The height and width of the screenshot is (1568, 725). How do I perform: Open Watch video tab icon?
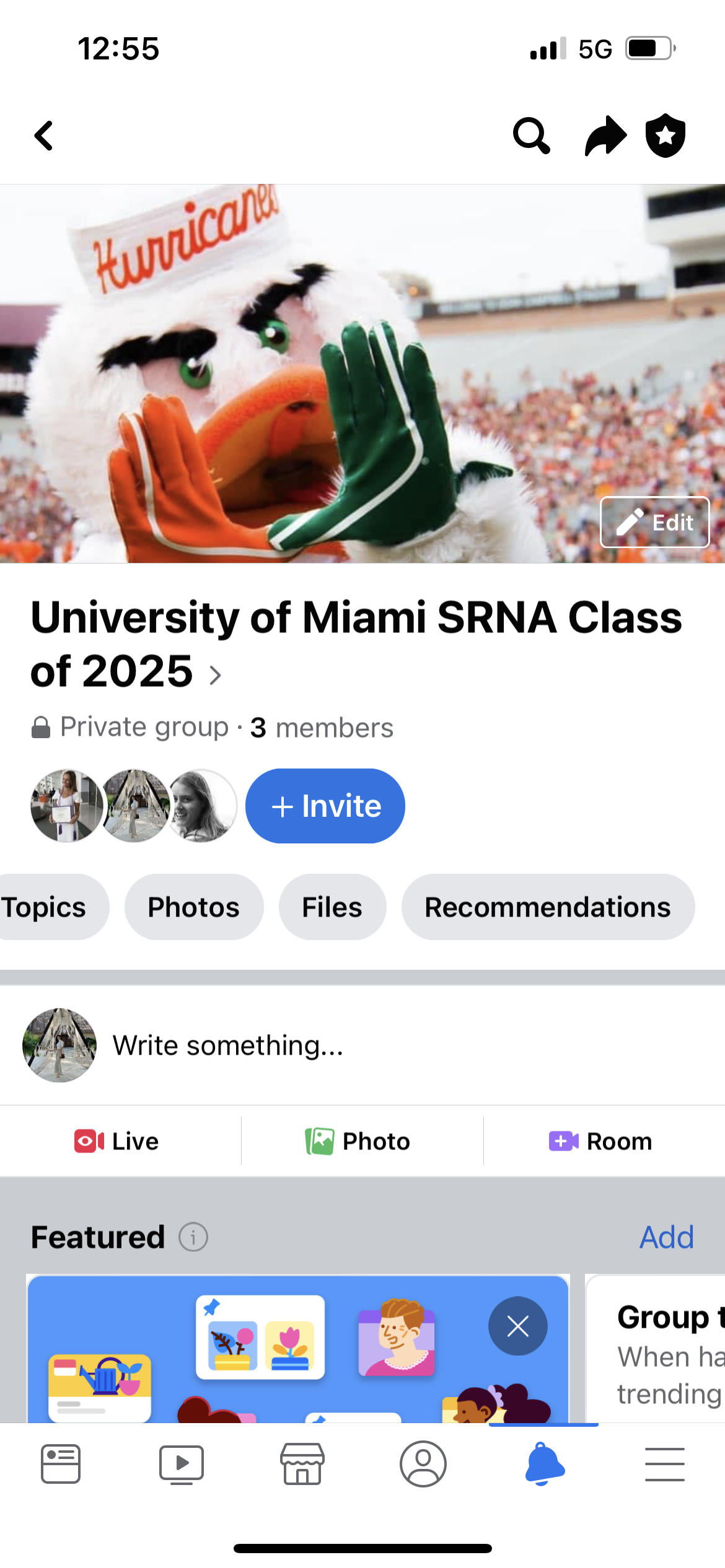coord(182,1464)
